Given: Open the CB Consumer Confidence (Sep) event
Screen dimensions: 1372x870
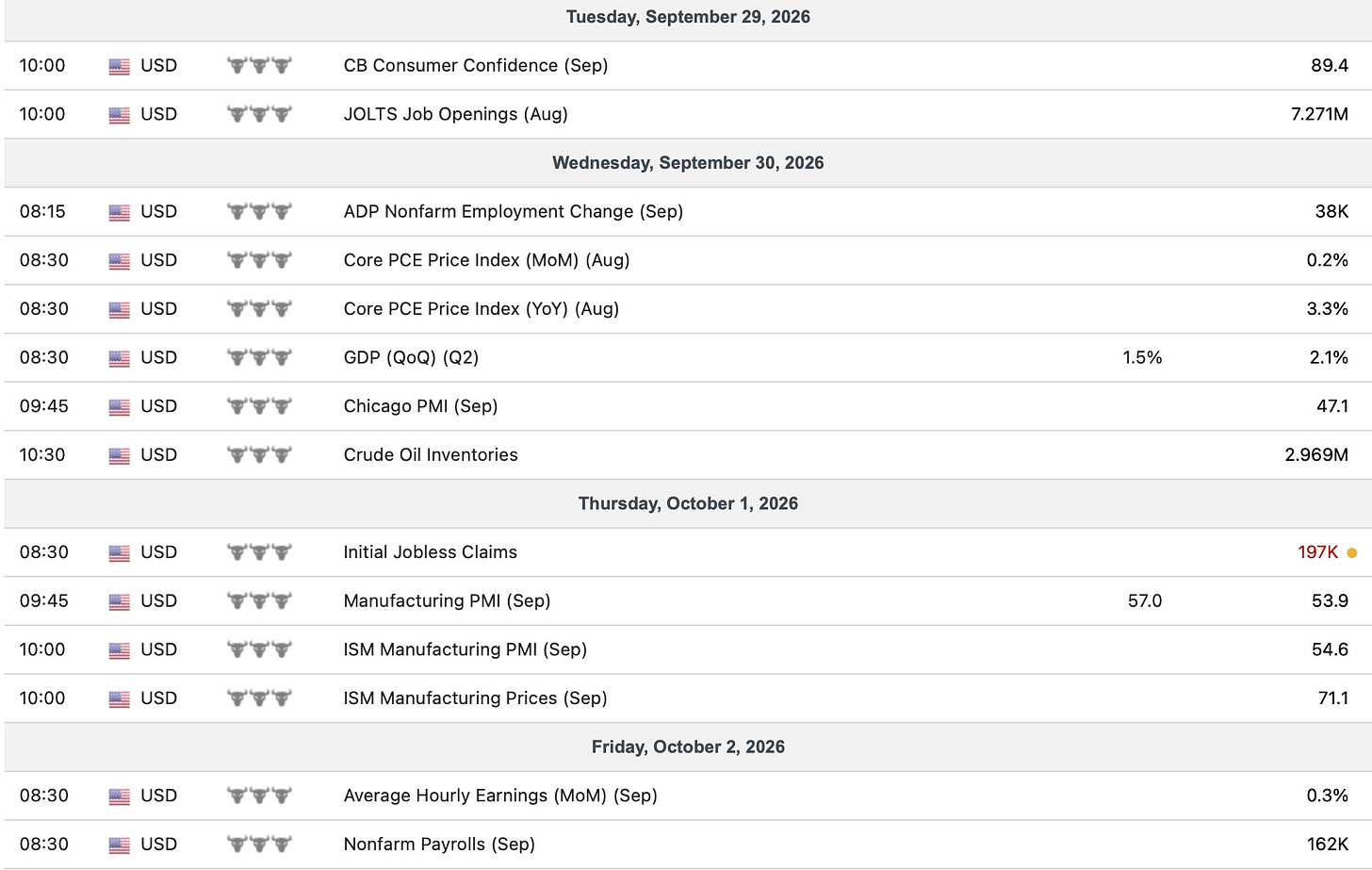Looking at the screenshot, I should 476,65.
